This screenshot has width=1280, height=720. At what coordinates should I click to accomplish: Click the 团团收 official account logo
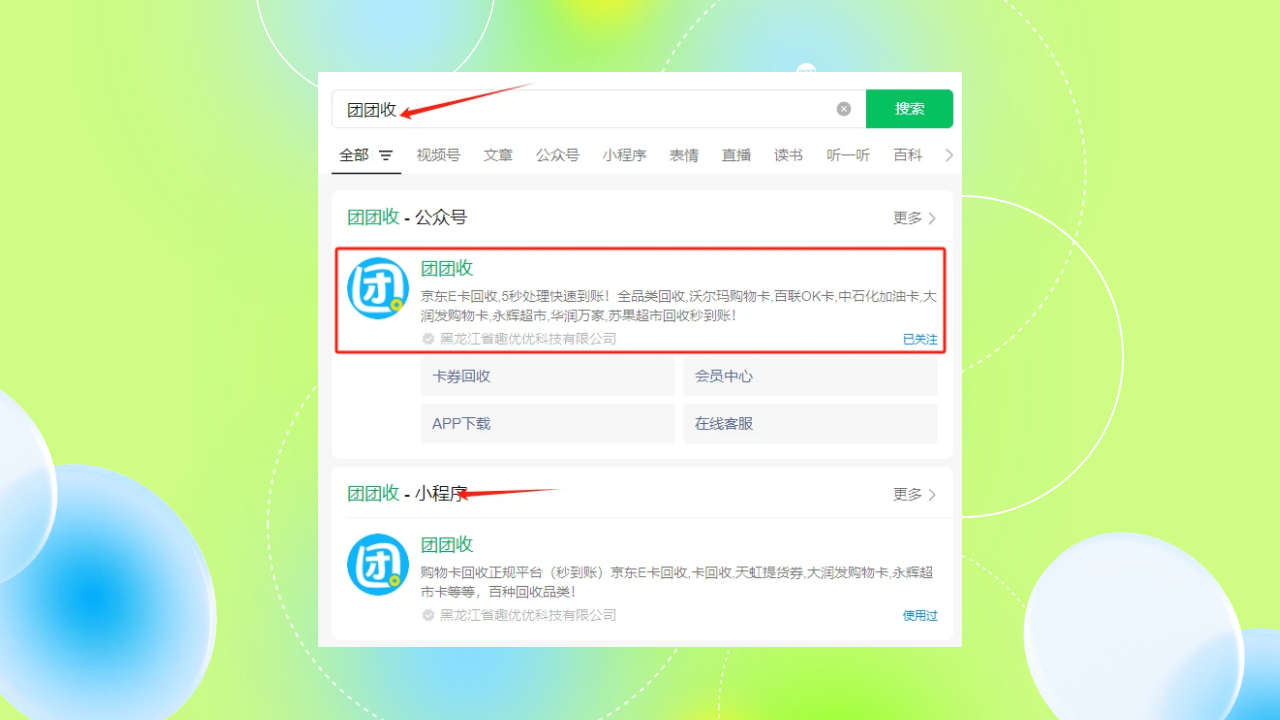(x=378, y=289)
